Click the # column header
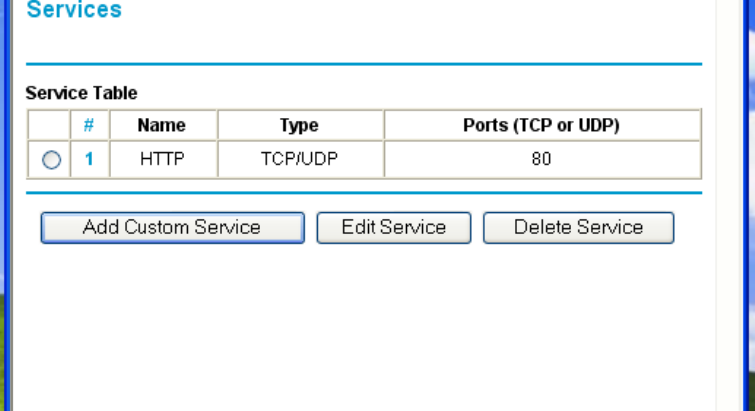 [x=89, y=125]
